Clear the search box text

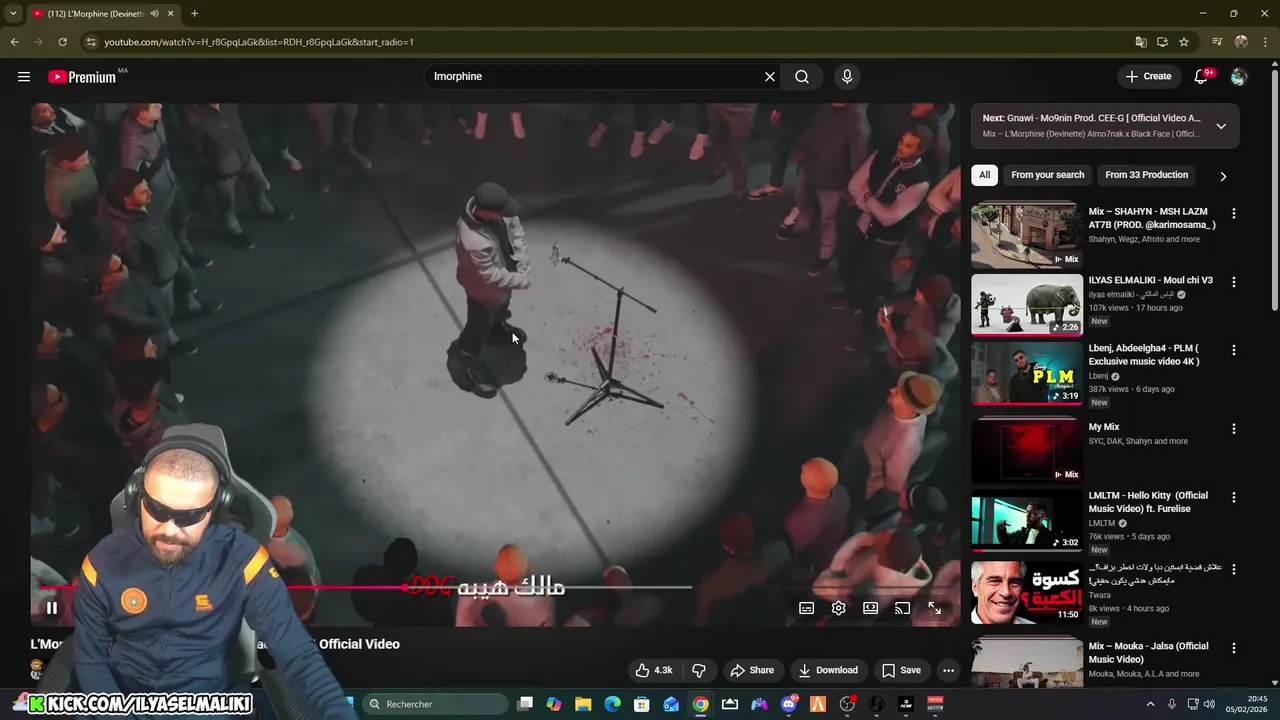coord(770,76)
